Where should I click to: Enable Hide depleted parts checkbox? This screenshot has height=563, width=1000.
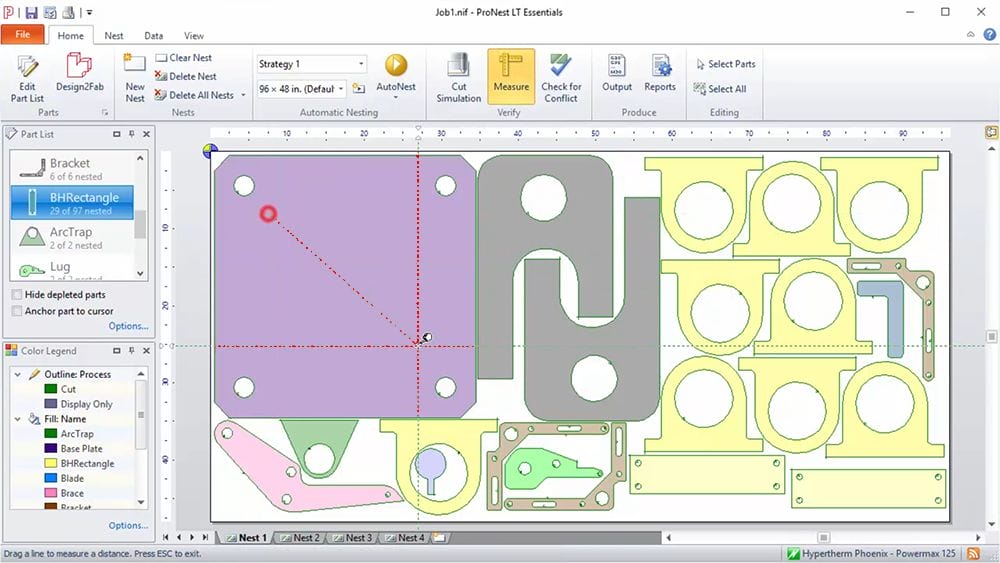18,295
